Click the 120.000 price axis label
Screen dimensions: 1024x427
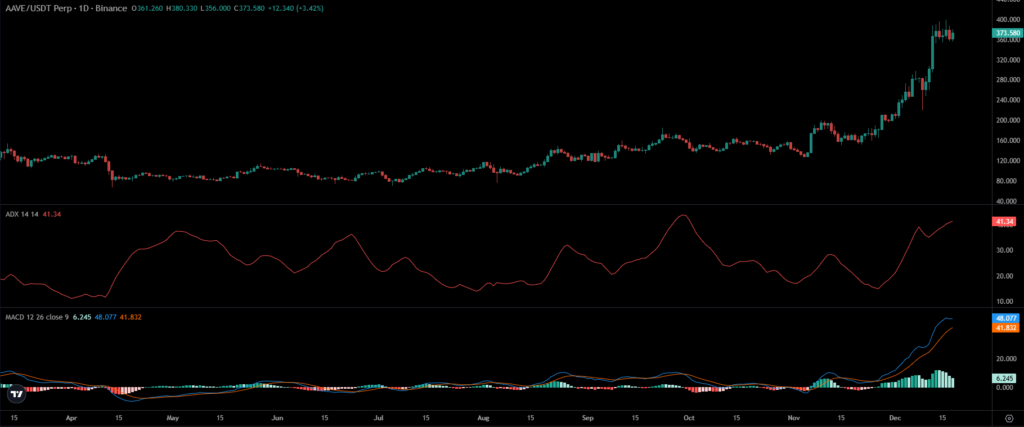pos(1006,161)
